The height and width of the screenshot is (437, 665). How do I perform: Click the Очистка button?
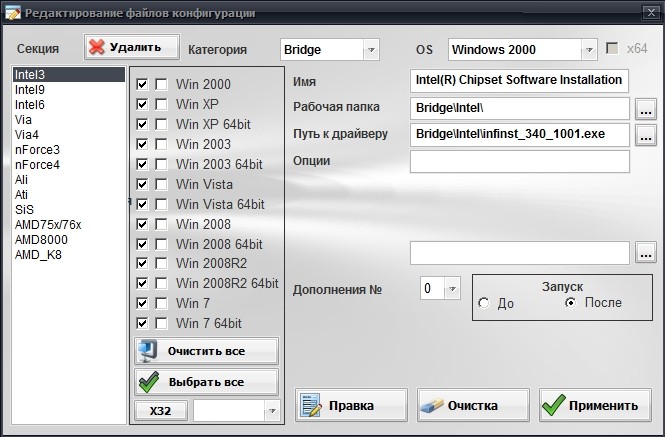point(473,405)
